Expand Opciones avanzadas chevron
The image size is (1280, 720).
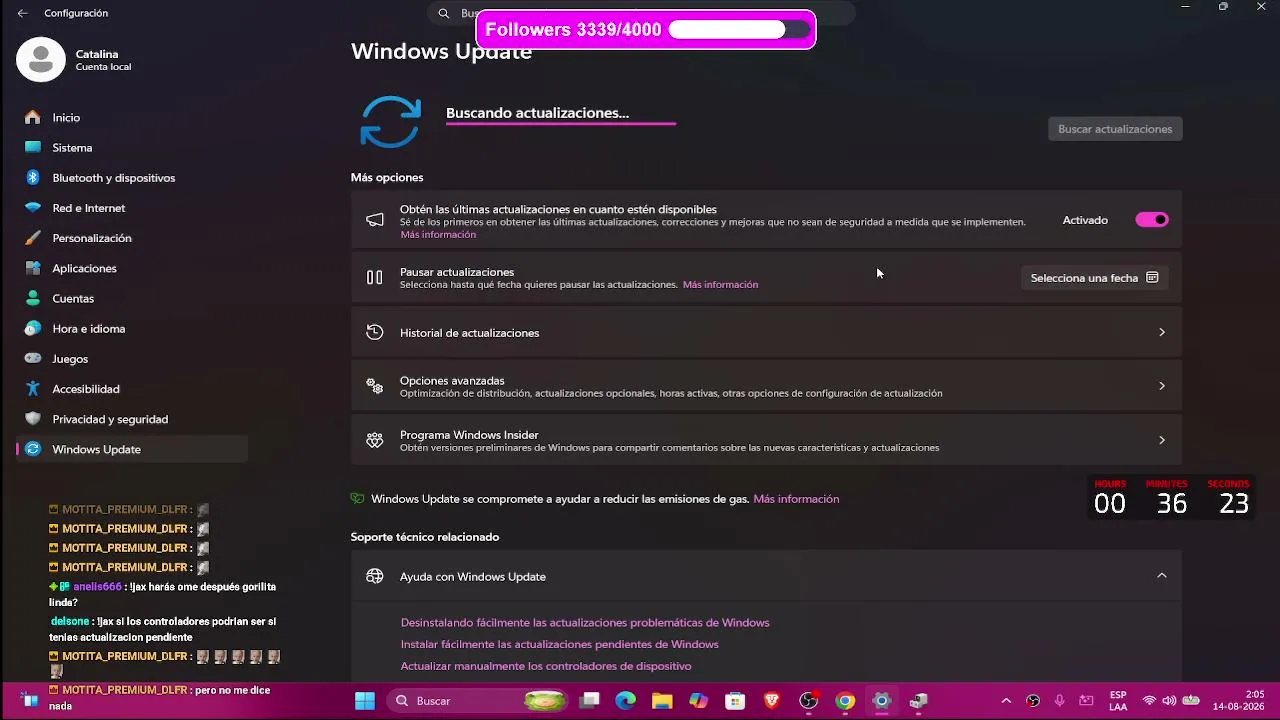tap(1161, 386)
